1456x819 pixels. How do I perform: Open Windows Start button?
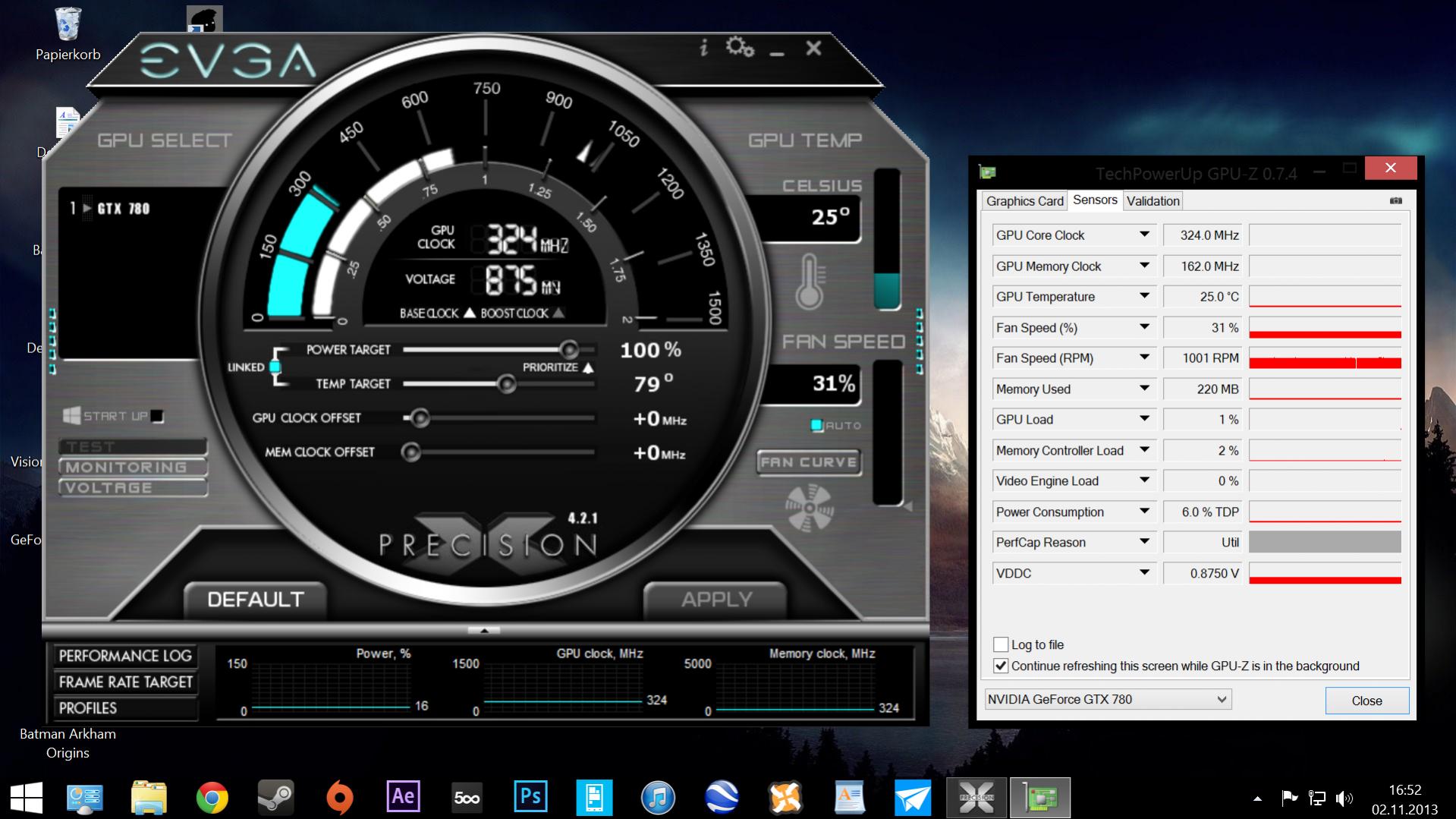[27, 798]
